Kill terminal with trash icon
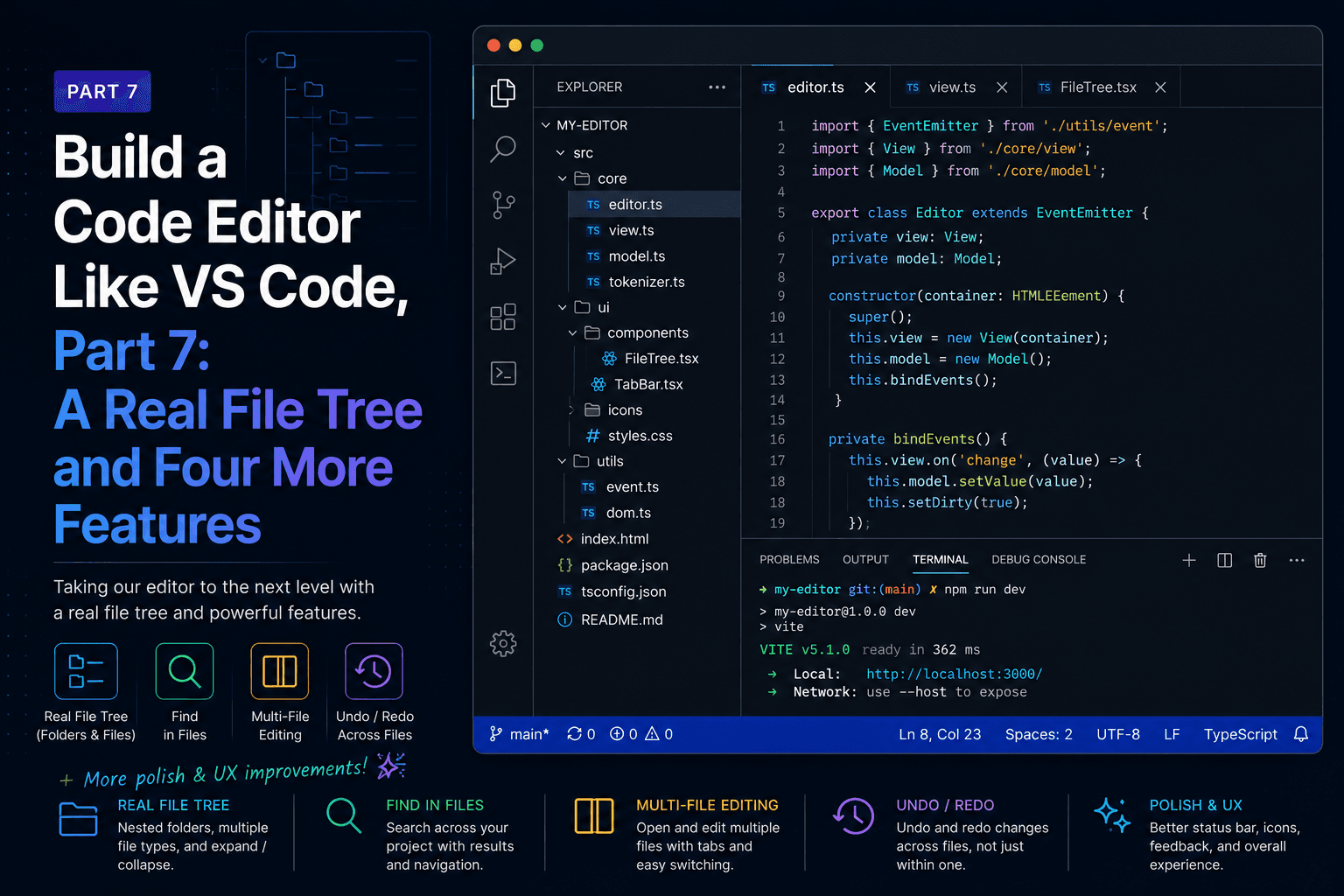This screenshot has width=1344, height=896. pos(1260,560)
